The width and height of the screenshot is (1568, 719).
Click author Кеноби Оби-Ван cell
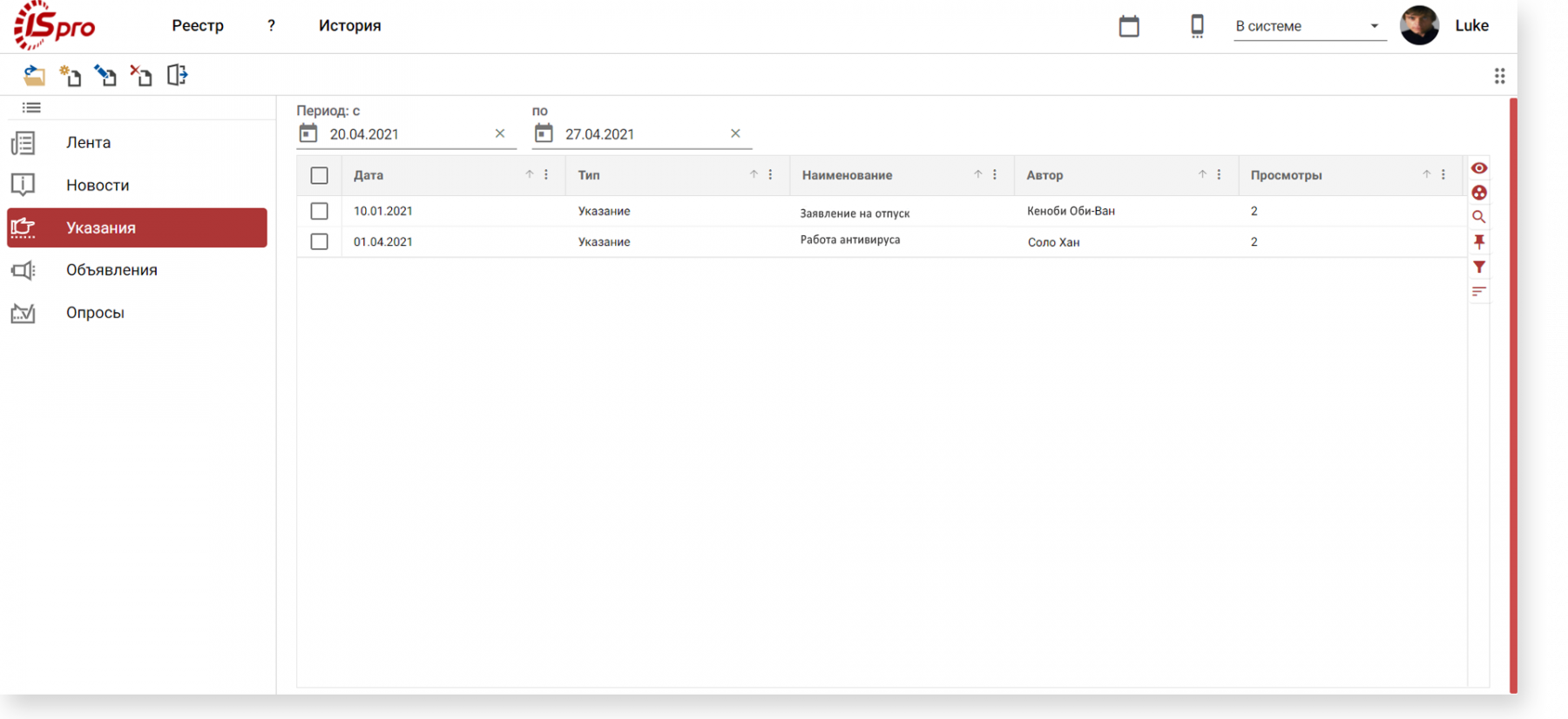click(x=1071, y=211)
